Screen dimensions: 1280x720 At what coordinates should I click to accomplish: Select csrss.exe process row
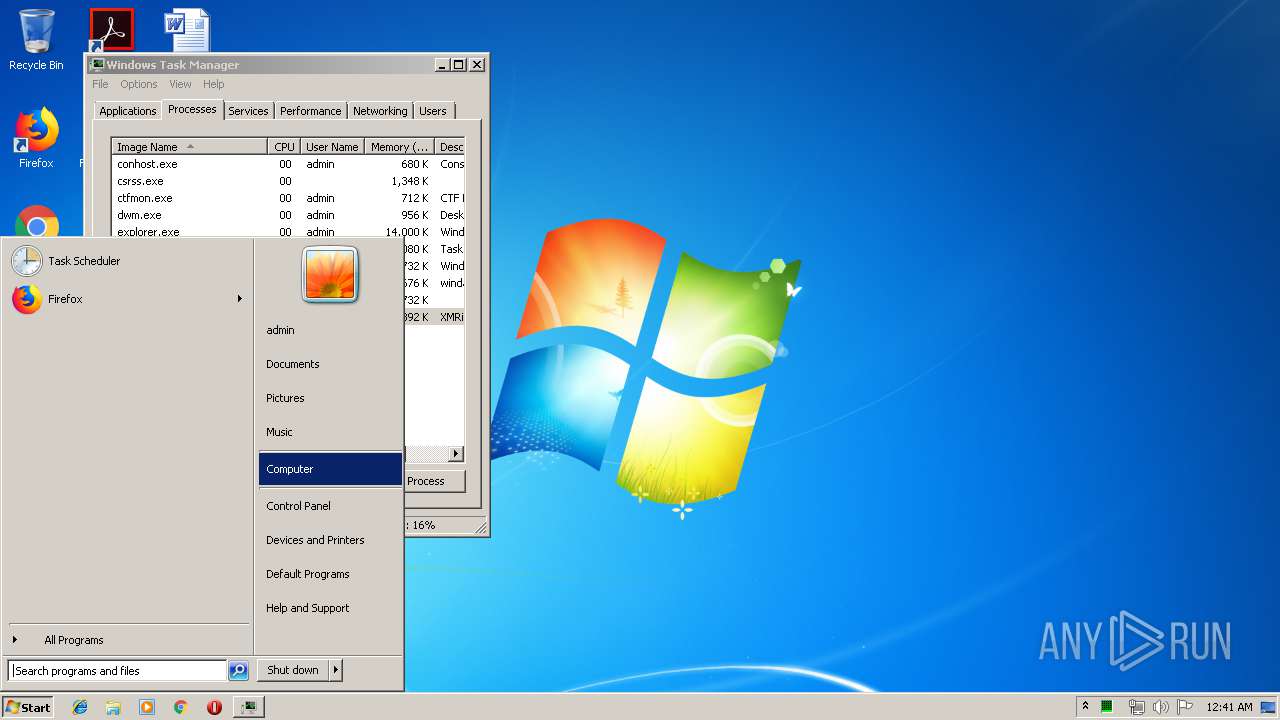(x=288, y=181)
